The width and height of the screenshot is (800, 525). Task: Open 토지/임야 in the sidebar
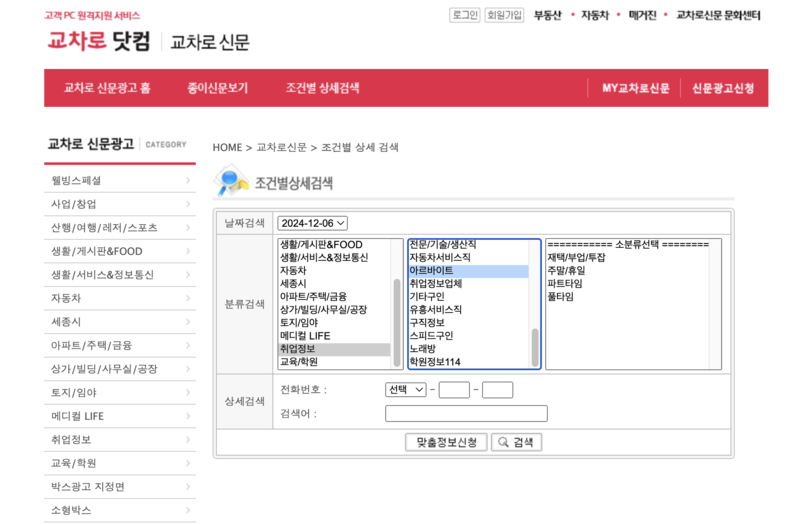[x=120, y=392]
